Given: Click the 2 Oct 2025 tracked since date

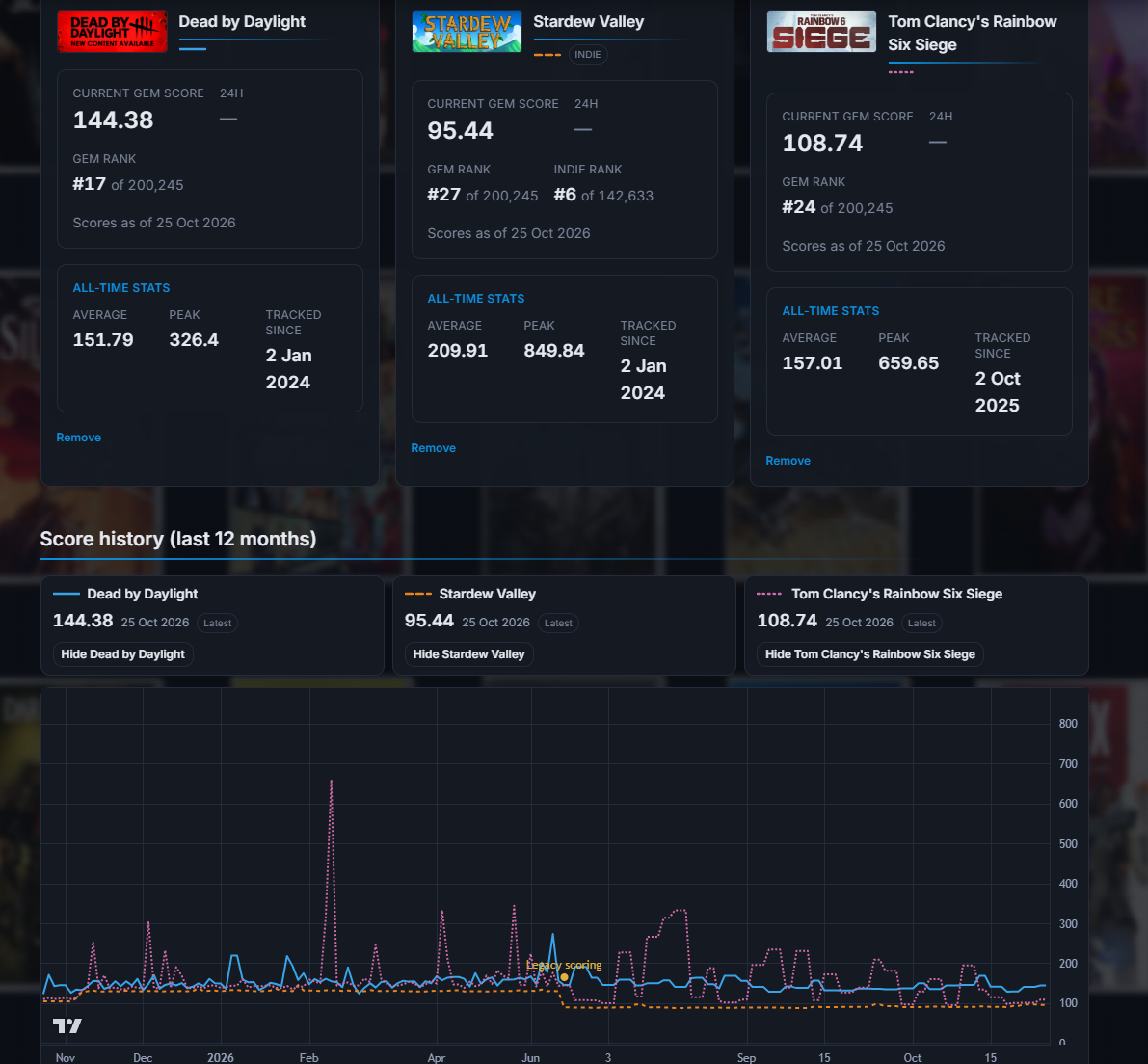Looking at the screenshot, I should click(998, 391).
